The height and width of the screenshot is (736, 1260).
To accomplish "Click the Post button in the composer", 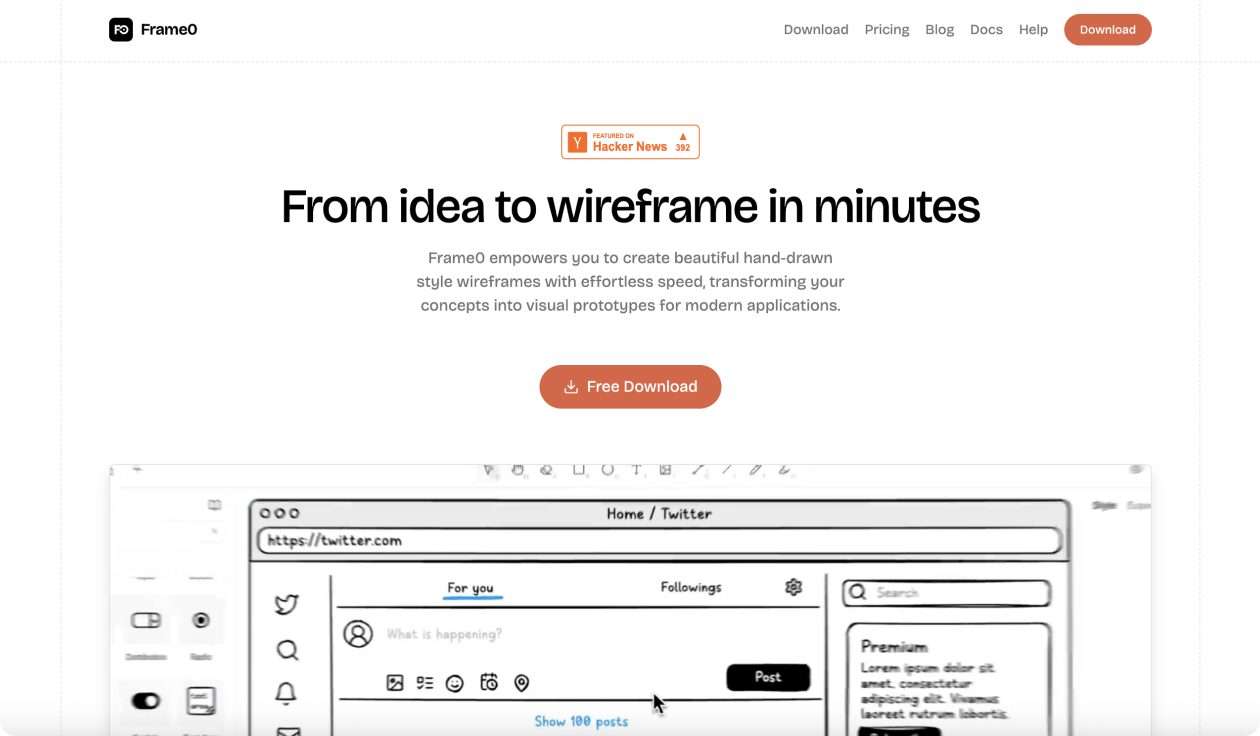I will (x=767, y=677).
